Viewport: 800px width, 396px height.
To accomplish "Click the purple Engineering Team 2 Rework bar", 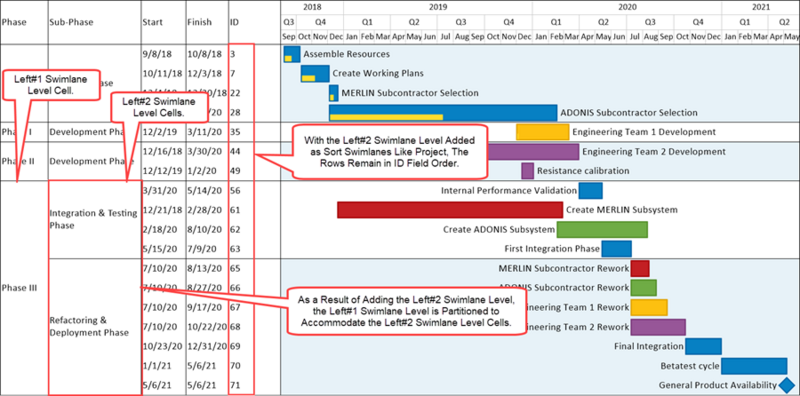I will pyautogui.click(x=658, y=327).
